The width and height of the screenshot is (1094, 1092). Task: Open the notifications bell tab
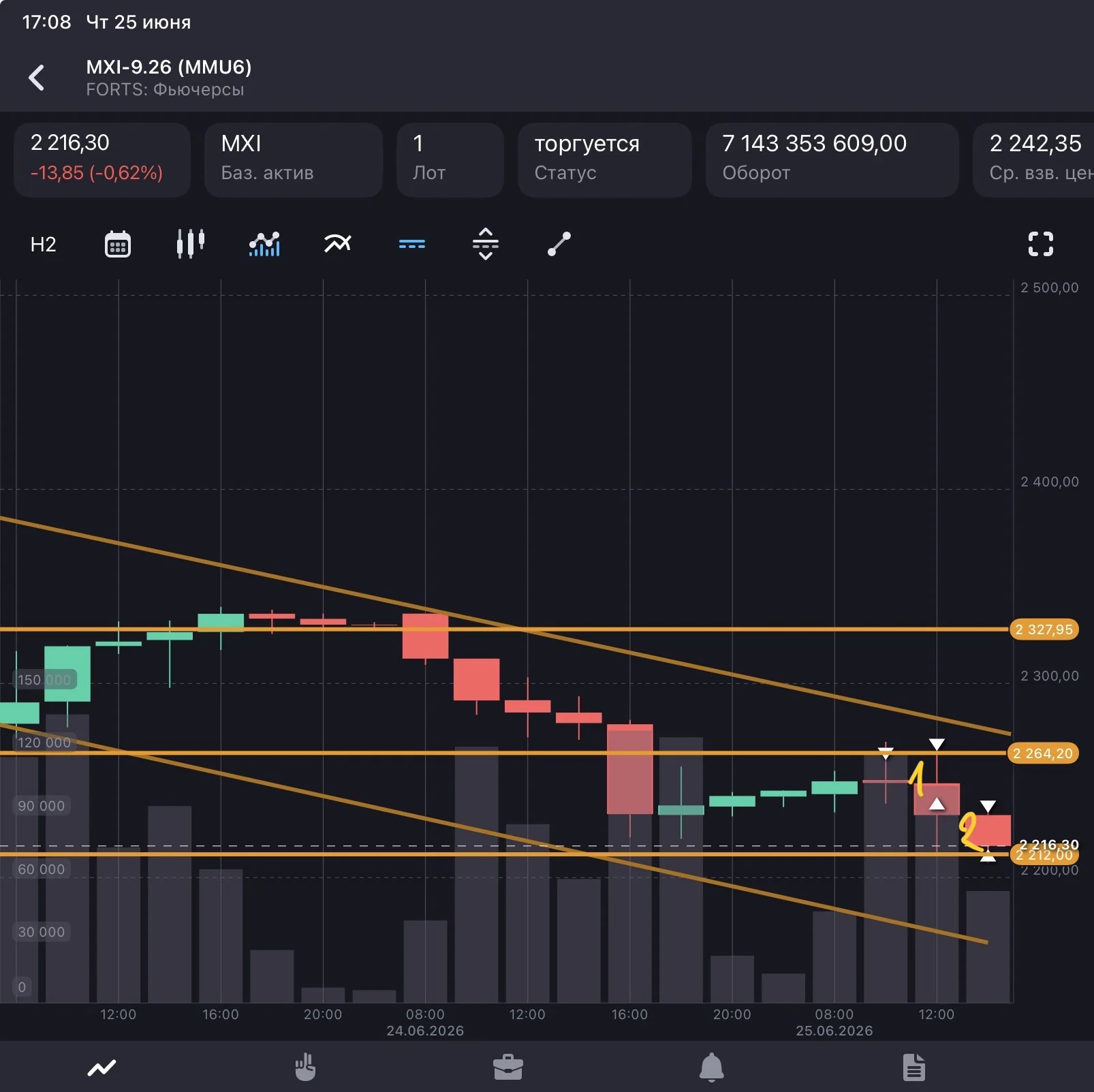[x=711, y=1067]
